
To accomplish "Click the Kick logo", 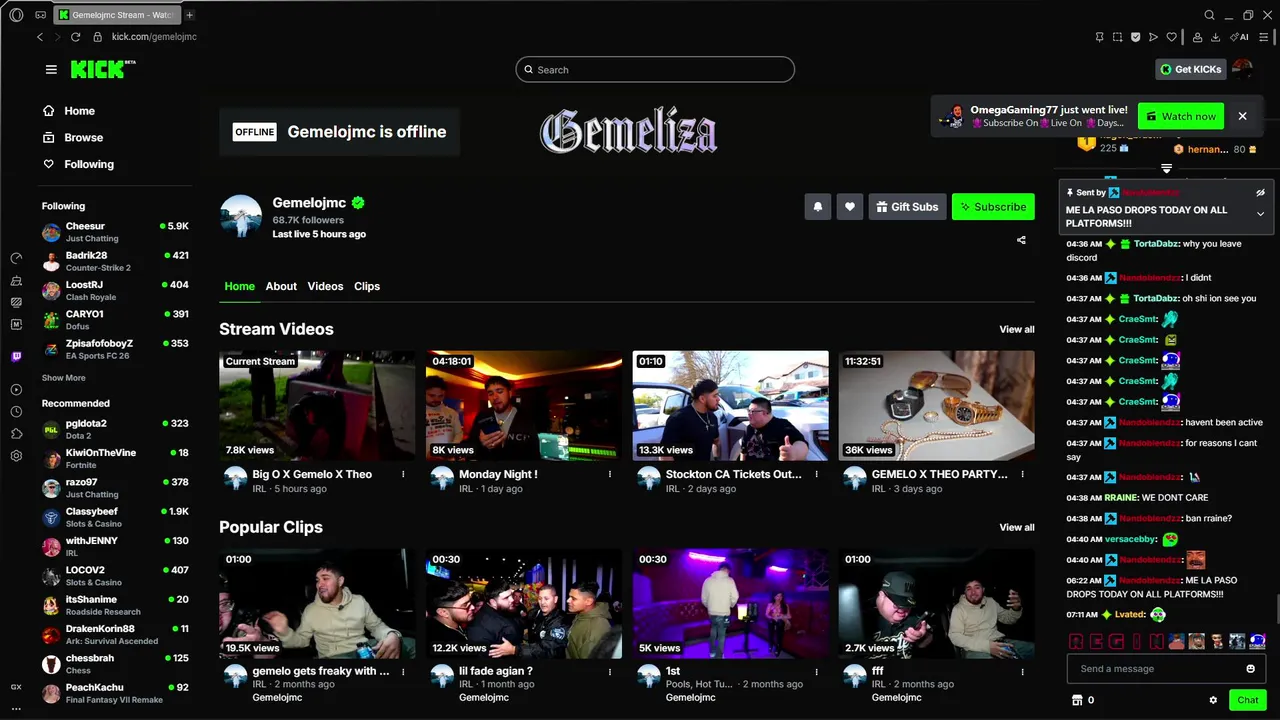I will (103, 69).
